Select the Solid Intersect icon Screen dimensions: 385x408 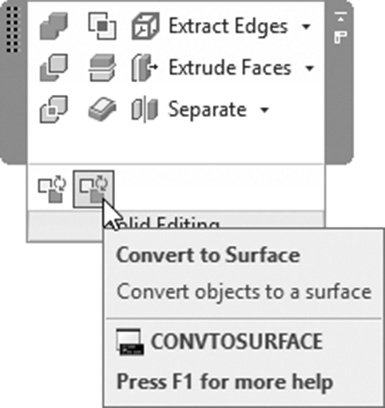(54, 109)
